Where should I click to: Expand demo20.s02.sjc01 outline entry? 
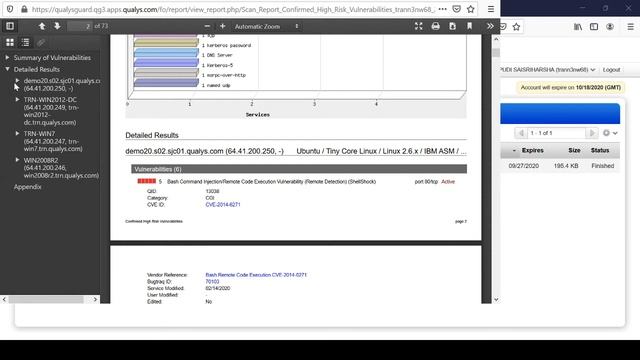pyautogui.click(x=17, y=81)
